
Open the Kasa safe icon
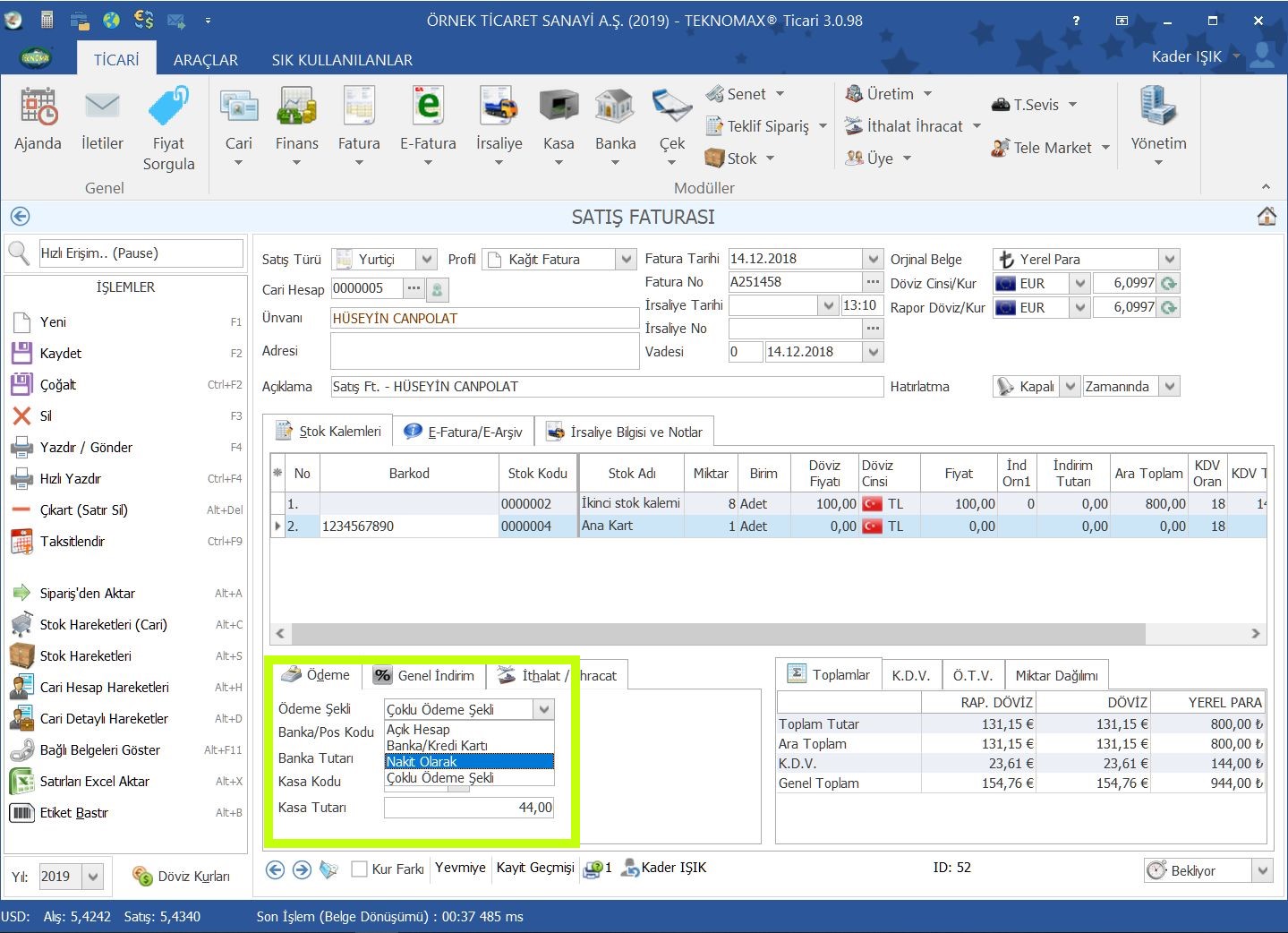pyautogui.click(x=559, y=107)
